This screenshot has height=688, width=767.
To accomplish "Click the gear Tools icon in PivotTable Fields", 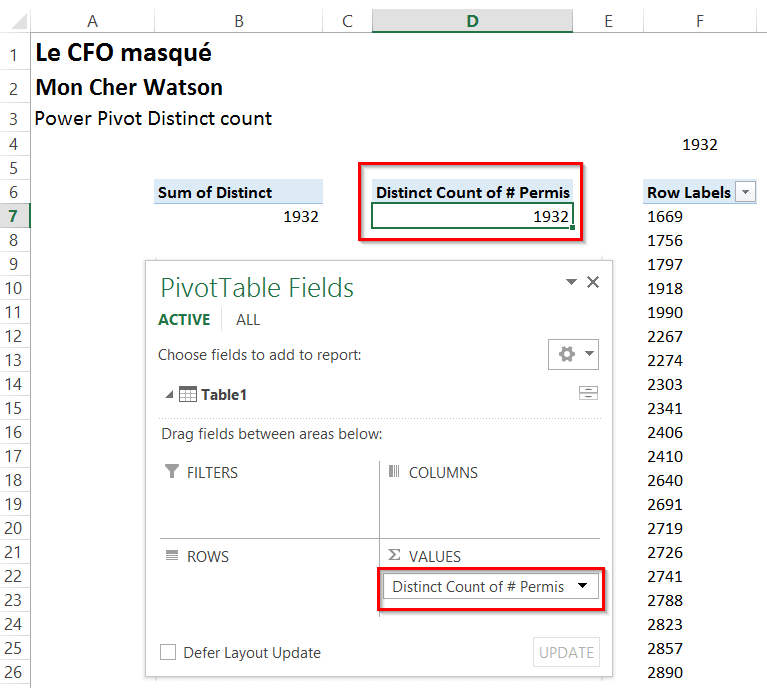I will pyautogui.click(x=567, y=354).
